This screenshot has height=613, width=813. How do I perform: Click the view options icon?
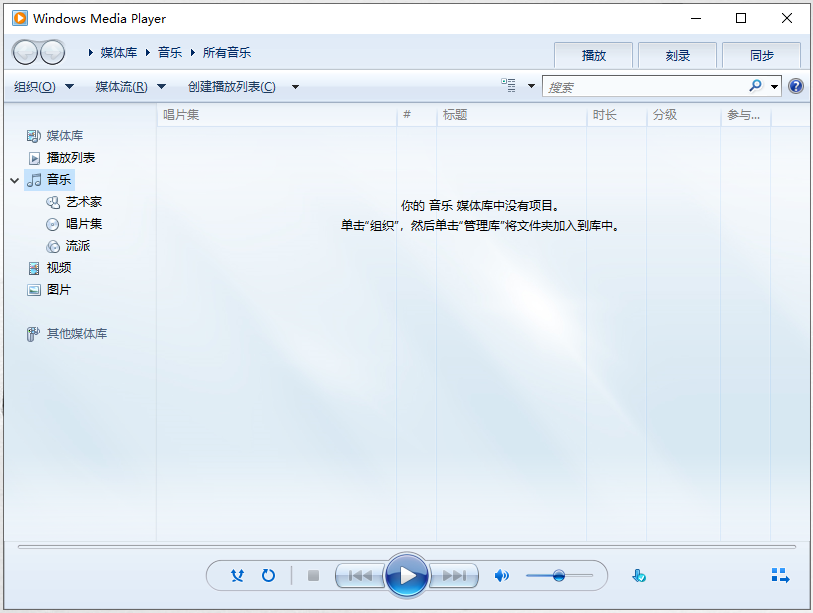(x=508, y=86)
